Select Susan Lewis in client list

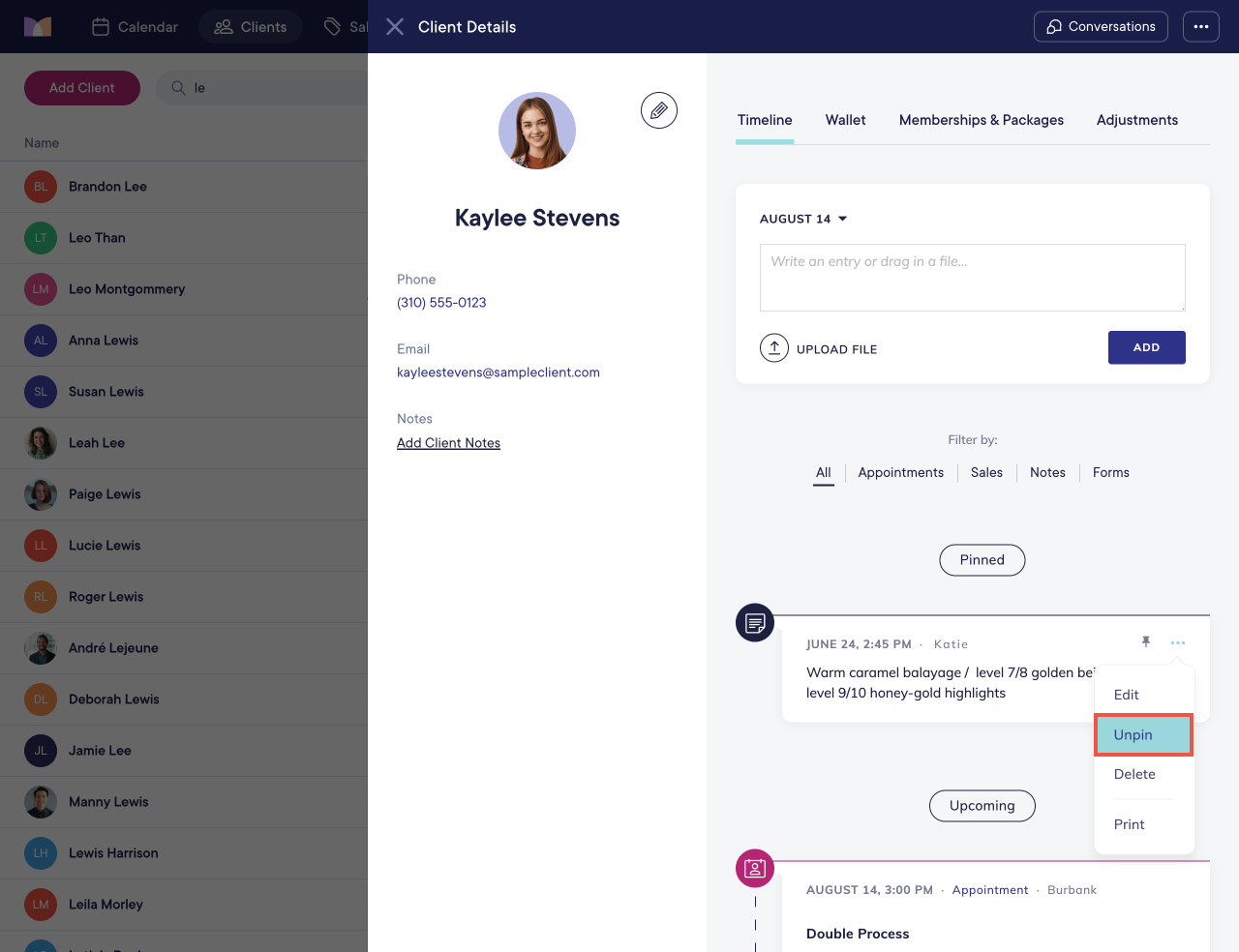[184, 392]
